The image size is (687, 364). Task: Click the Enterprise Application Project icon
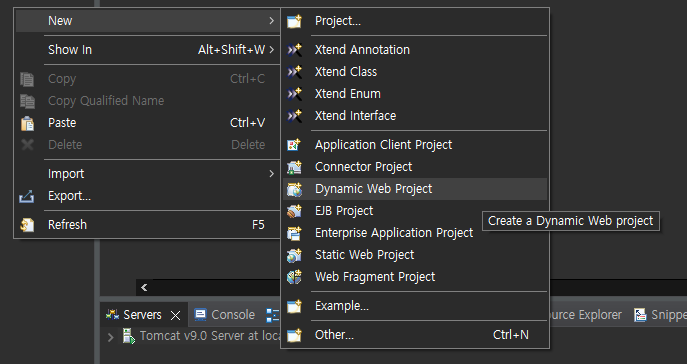[294, 233]
